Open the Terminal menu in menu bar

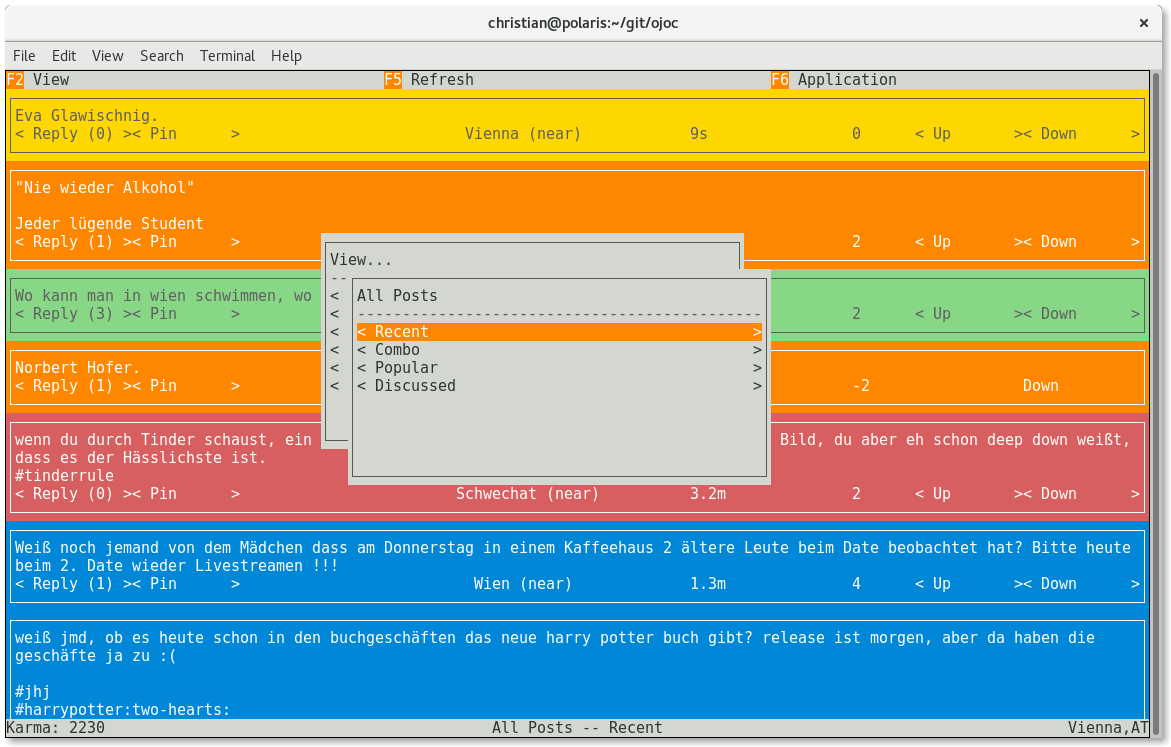point(227,56)
